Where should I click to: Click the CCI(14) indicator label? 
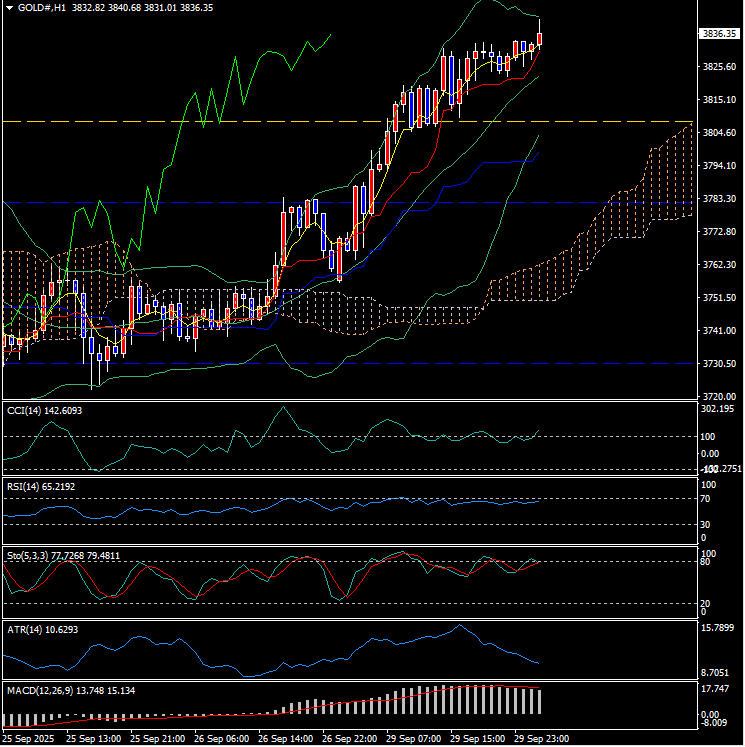pyautogui.click(x=28, y=411)
